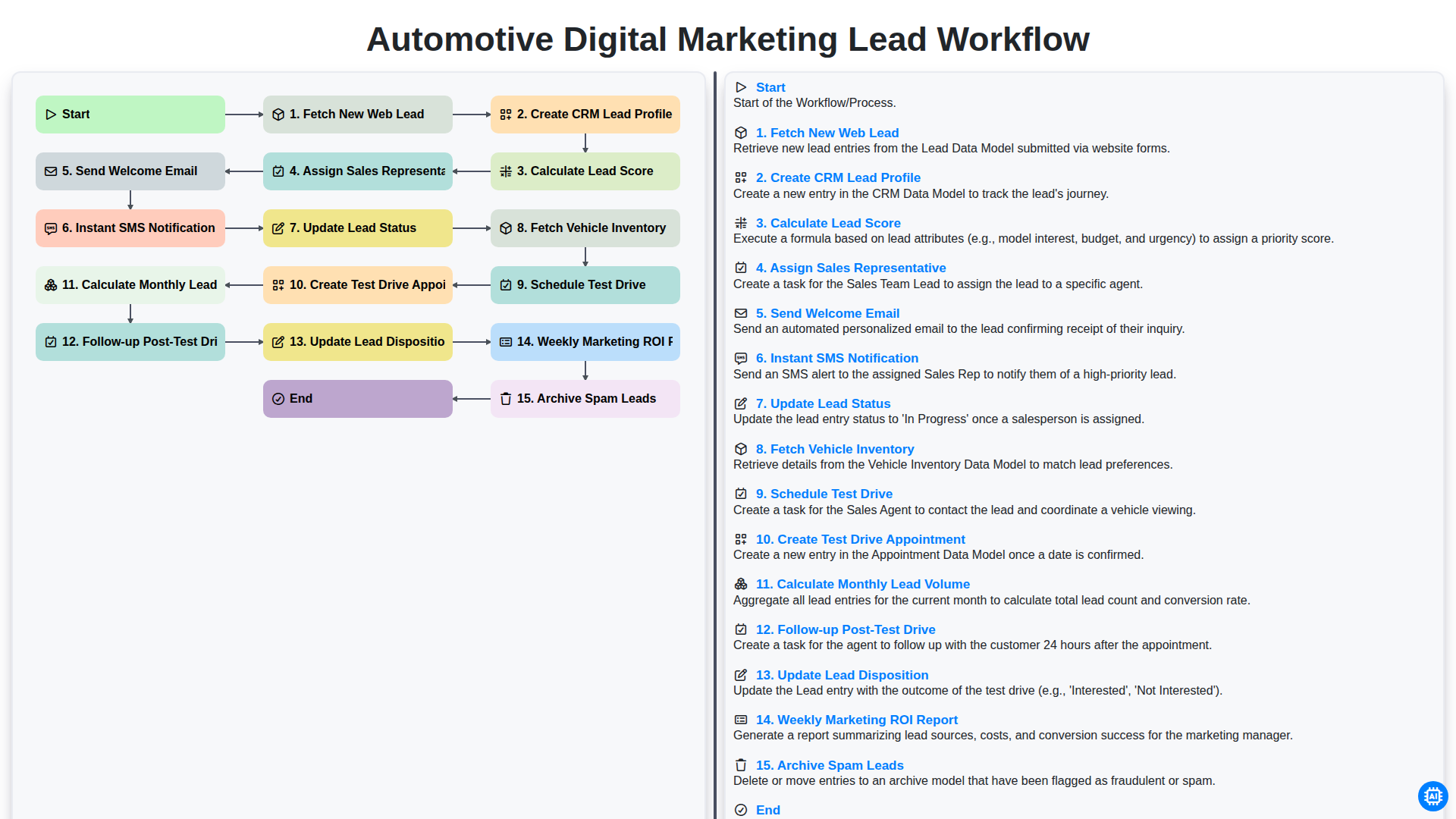Select the green Start workflow node
The image size is (1456, 819).
(x=130, y=115)
